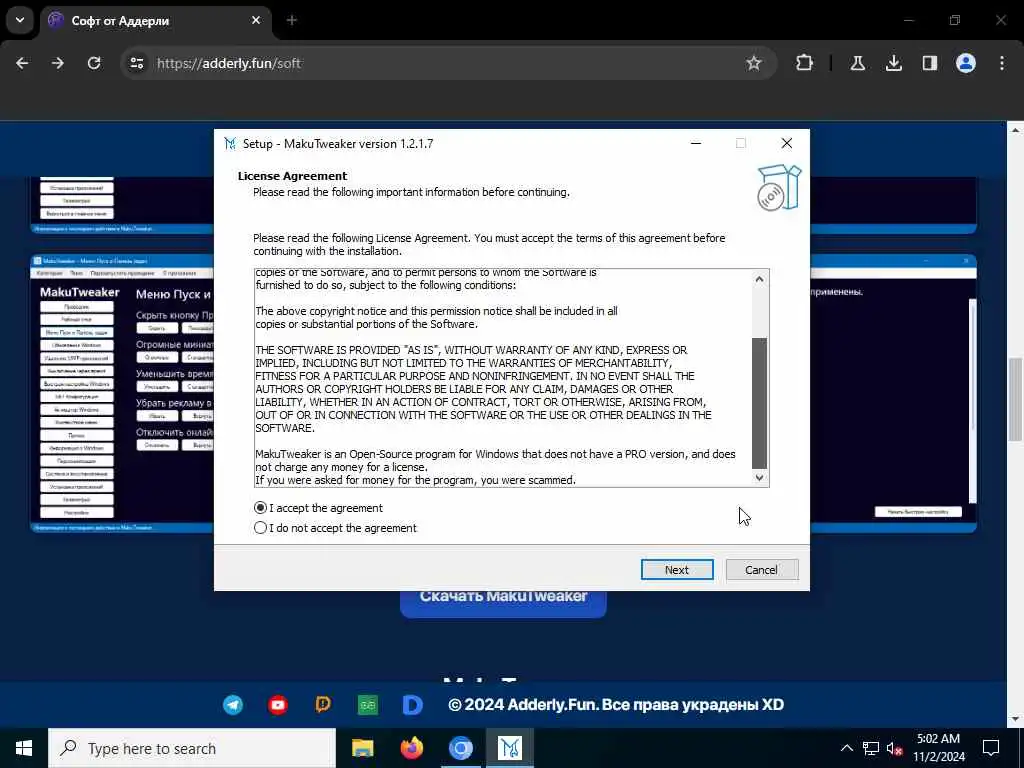Click MakuTweaker logo in setup title bar

(230, 144)
